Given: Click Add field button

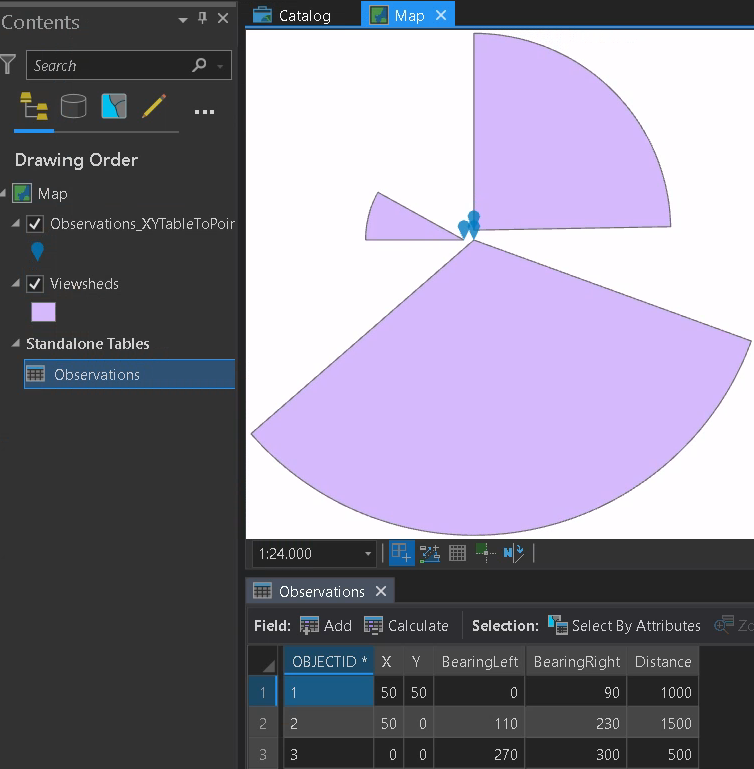Looking at the screenshot, I should pyautogui.click(x=326, y=626).
